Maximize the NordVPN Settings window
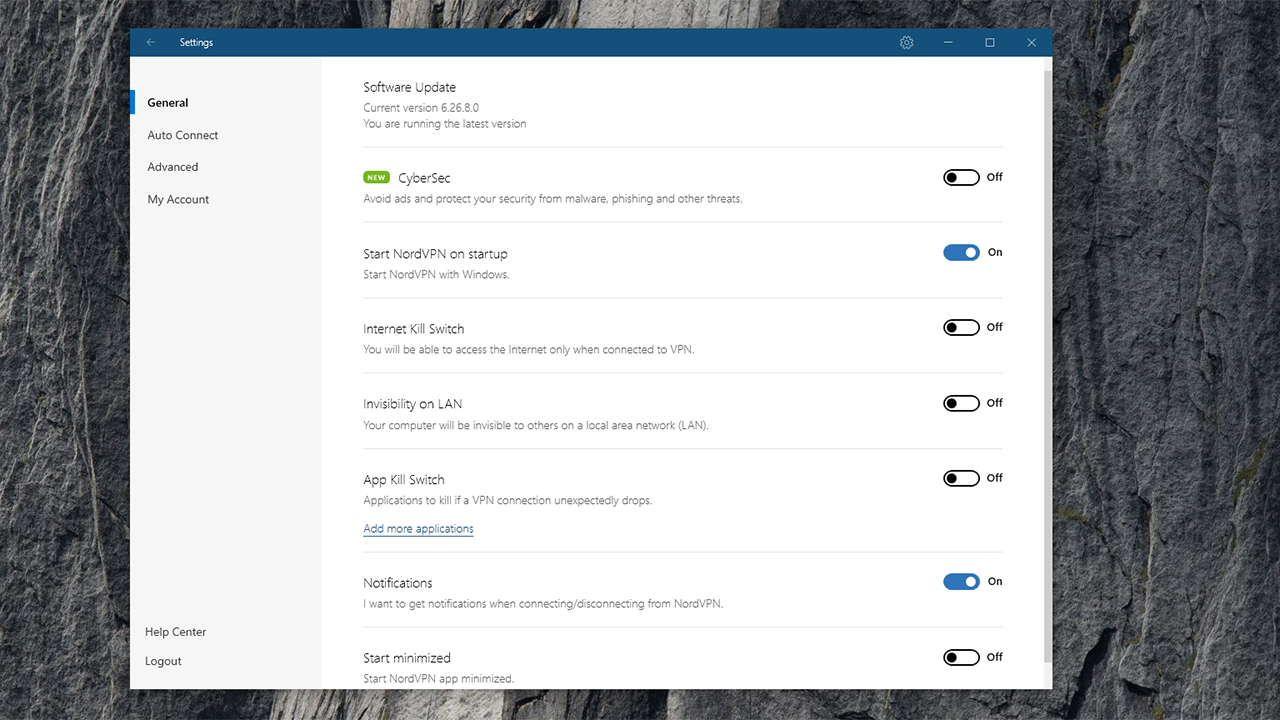 pyautogui.click(x=990, y=42)
